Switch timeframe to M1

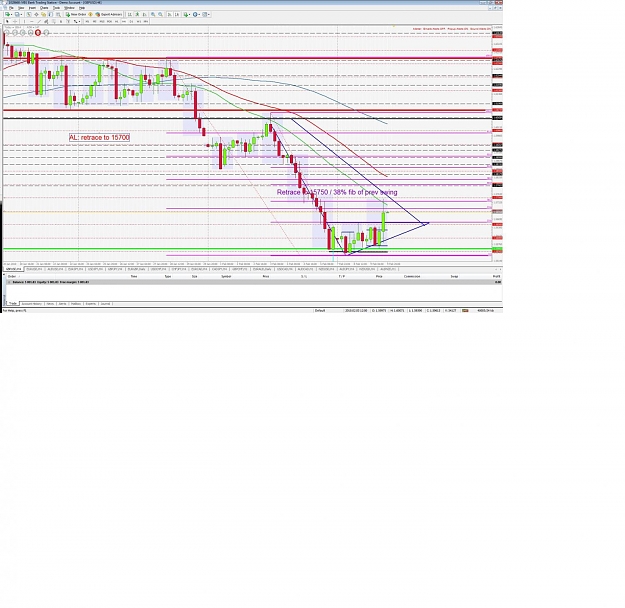tap(87, 21)
